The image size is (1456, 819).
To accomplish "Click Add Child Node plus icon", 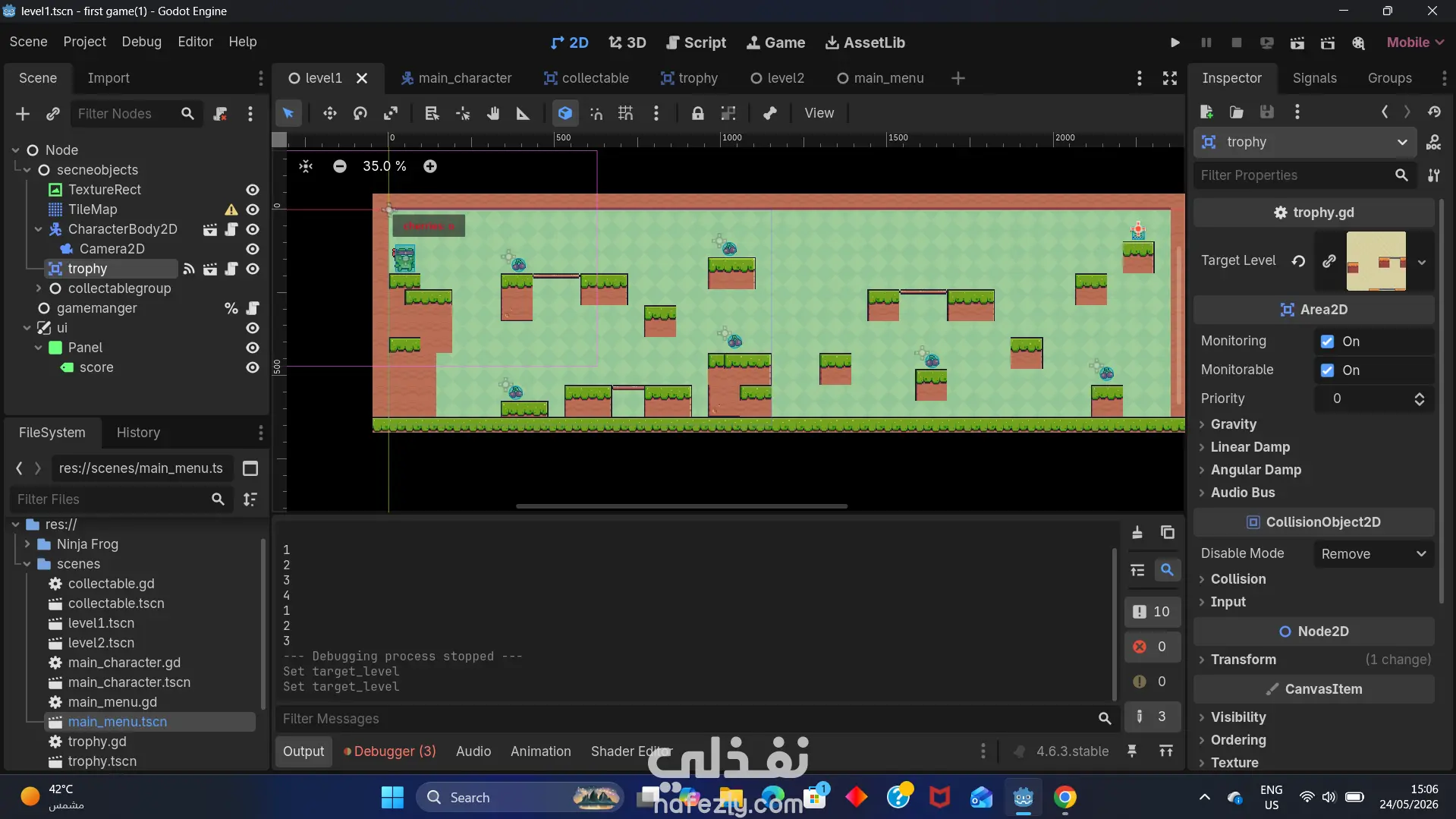I will (x=23, y=114).
